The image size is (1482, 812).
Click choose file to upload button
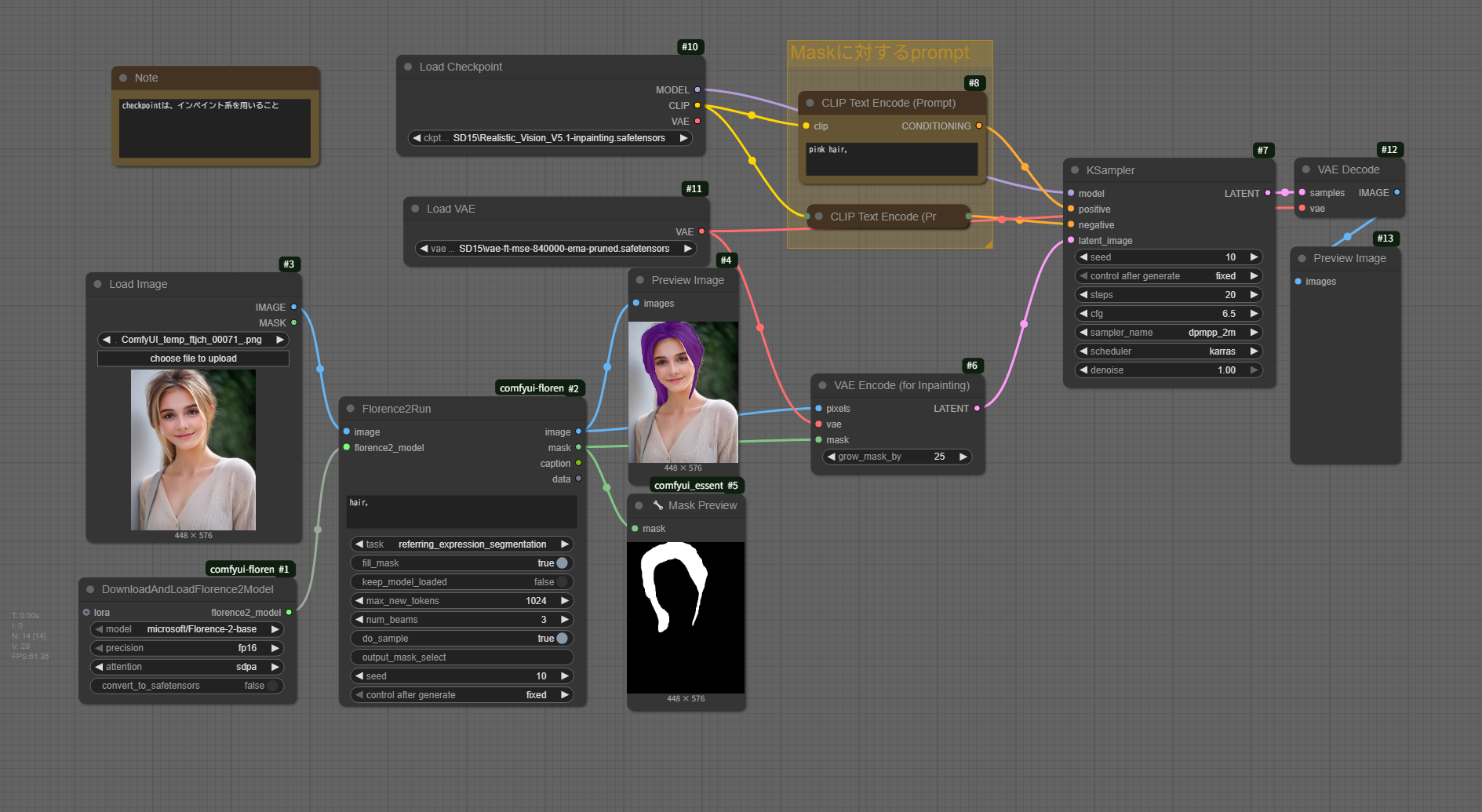[x=193, y=359]
